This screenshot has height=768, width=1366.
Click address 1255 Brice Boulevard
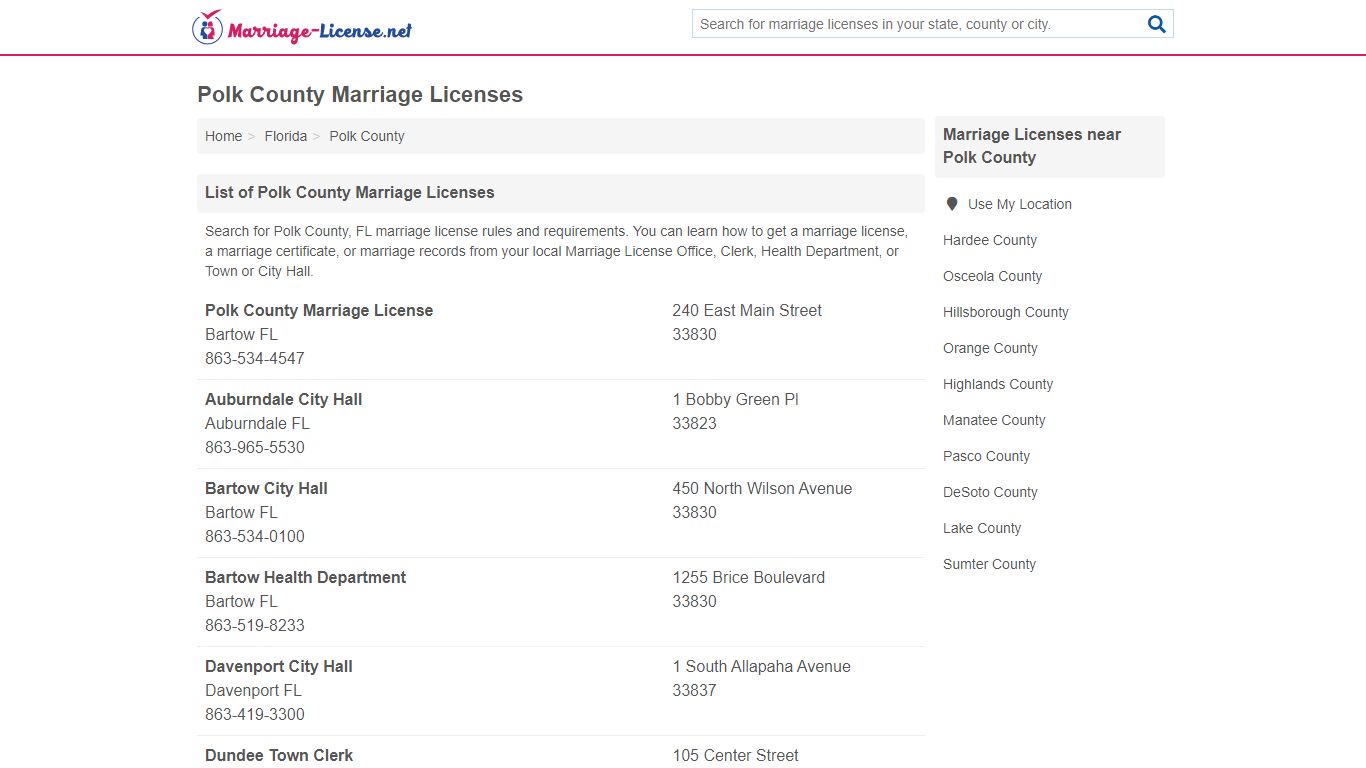click(748, 577)
